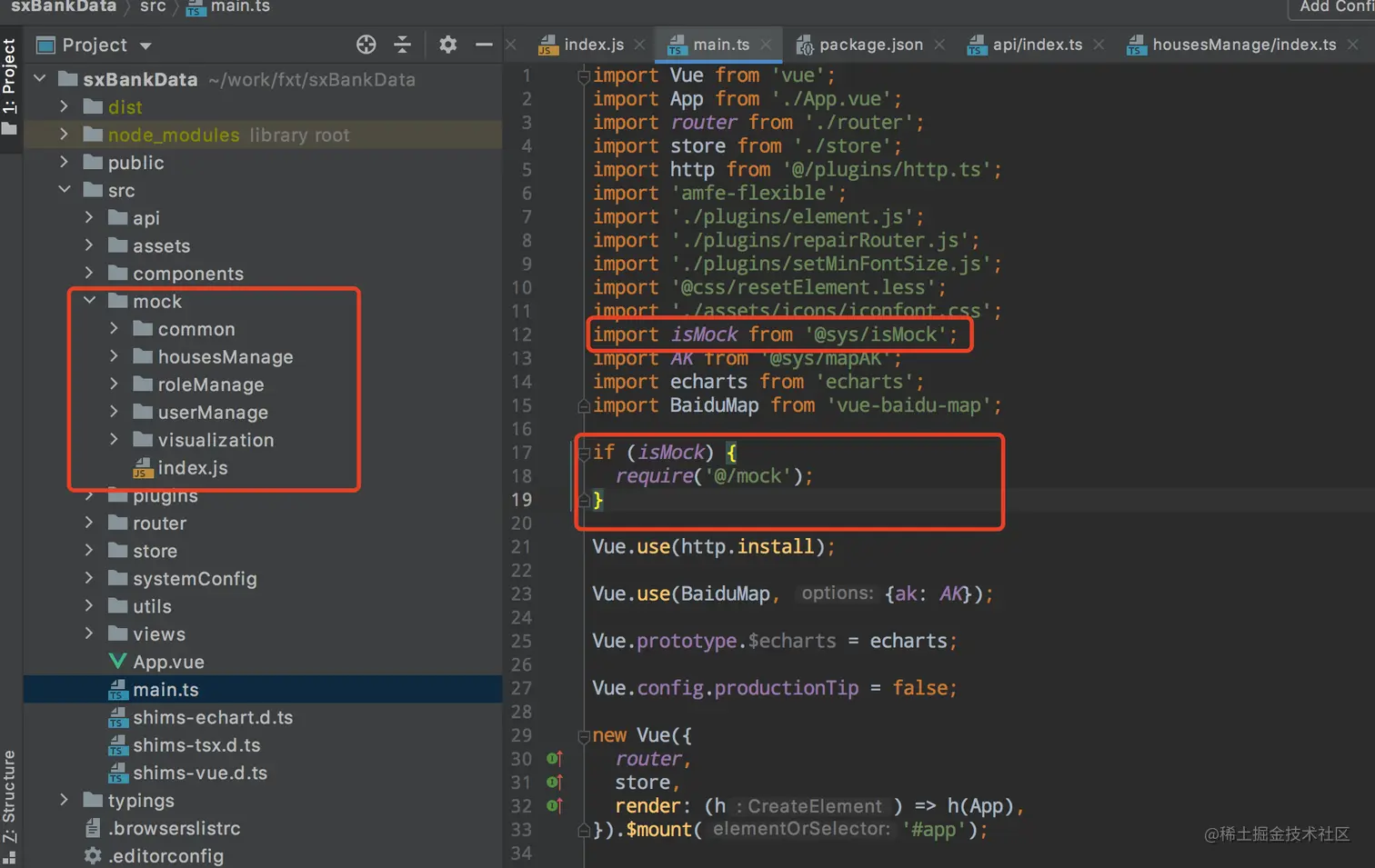Open Project panel settings gear
Image resolution: width=1375 pixels, height=868 pixels.
pyautogui.click(x=447, y=45)
